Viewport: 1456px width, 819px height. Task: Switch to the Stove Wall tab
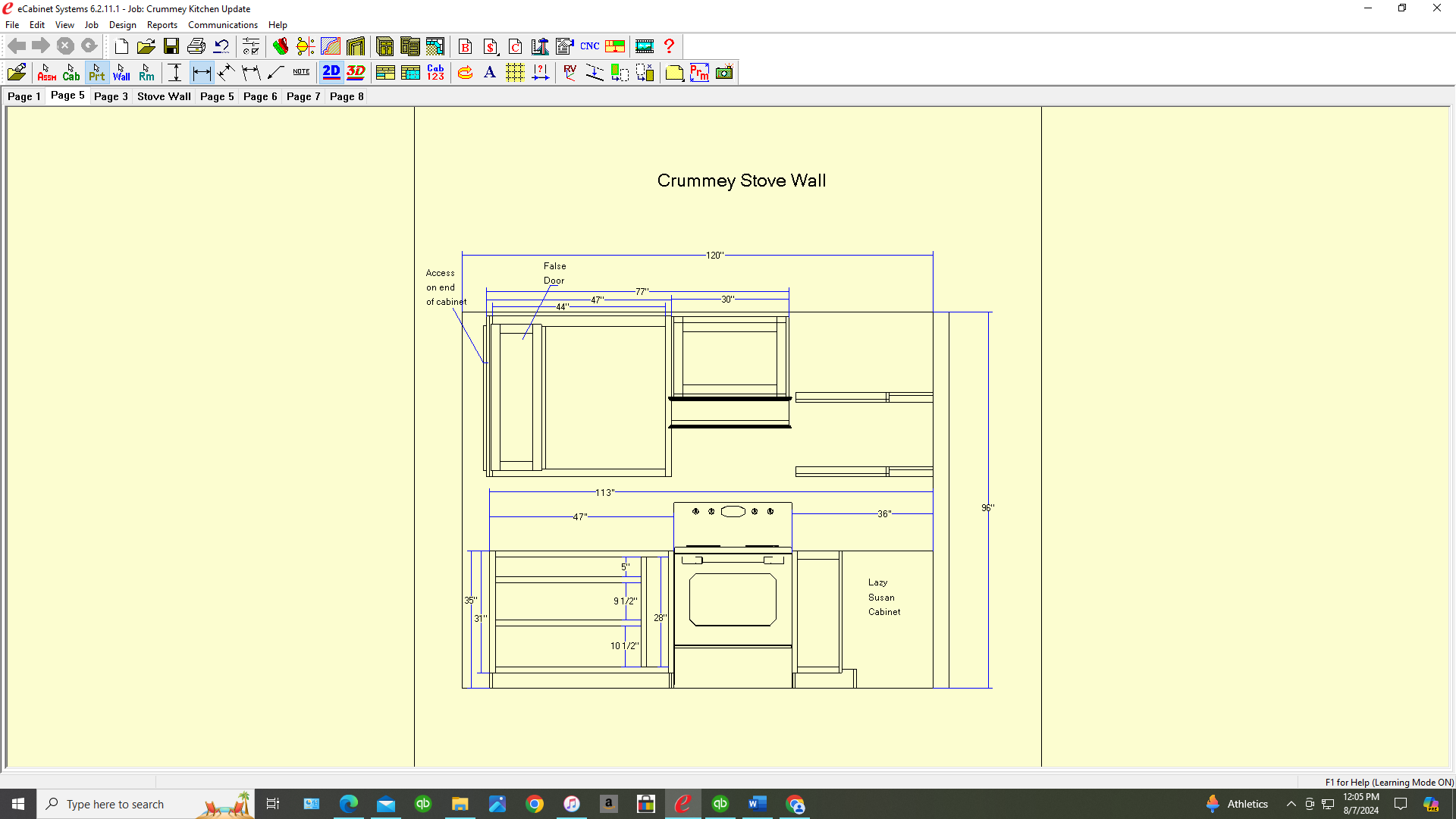point(164,96)
